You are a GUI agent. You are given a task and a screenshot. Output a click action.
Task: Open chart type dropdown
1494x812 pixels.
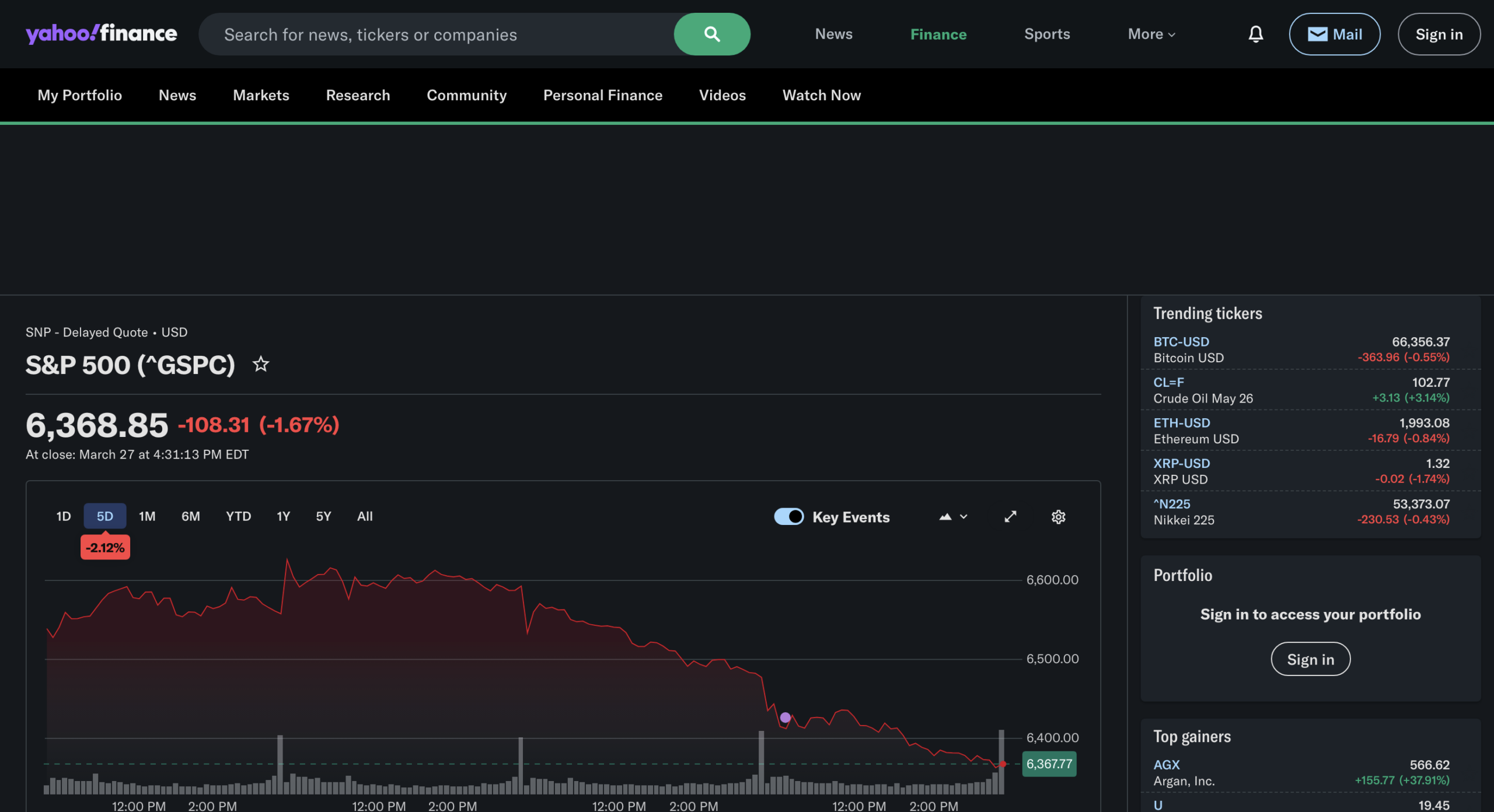(953, 517)
